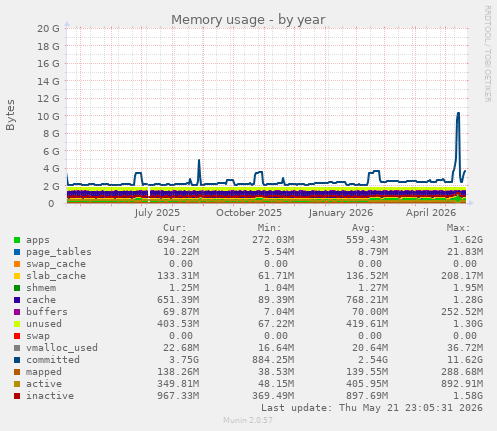
Task: Click the red swap legend swatch
Action: coord(17,336)
